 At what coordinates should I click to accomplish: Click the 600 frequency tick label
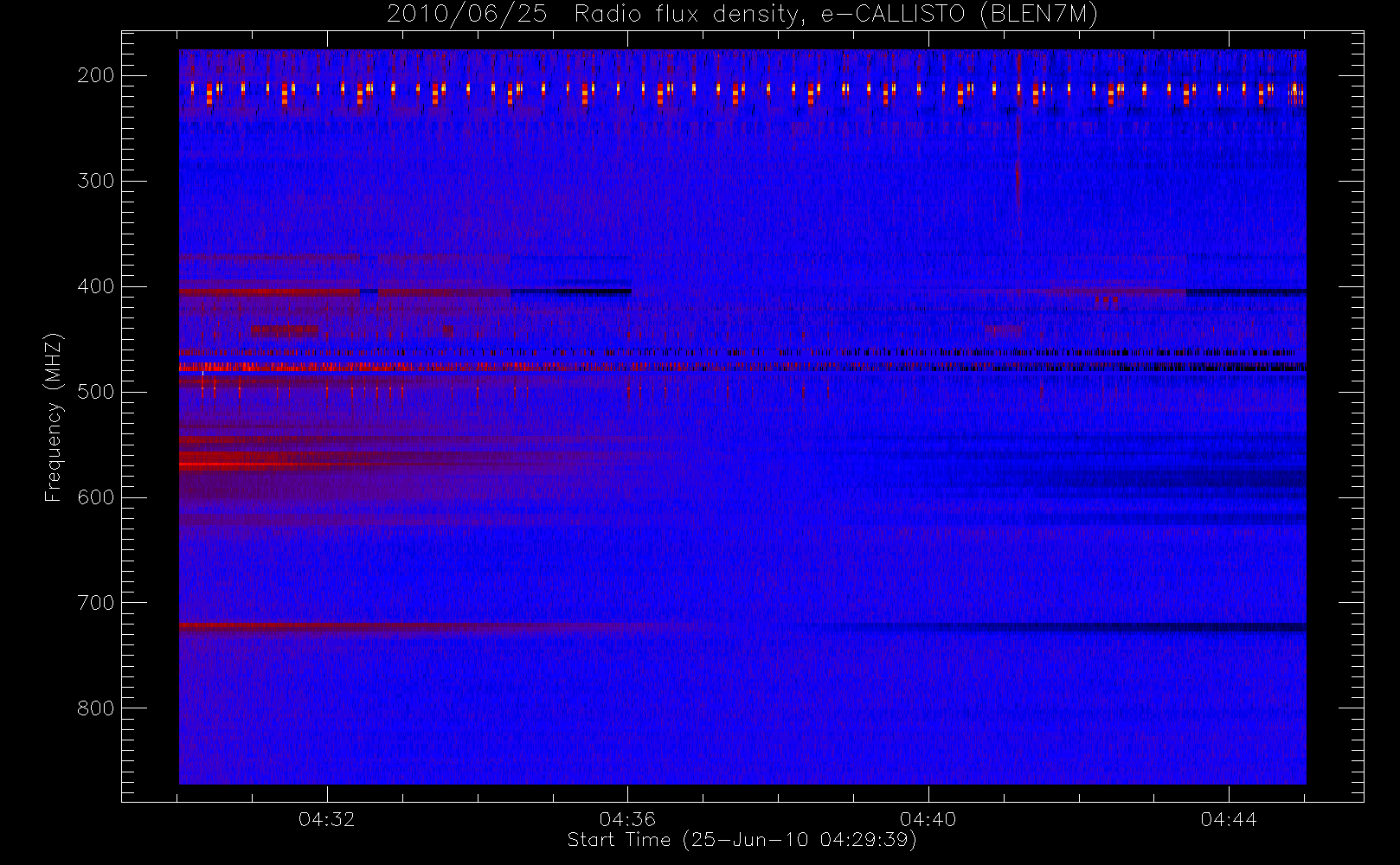pos(96,497)
